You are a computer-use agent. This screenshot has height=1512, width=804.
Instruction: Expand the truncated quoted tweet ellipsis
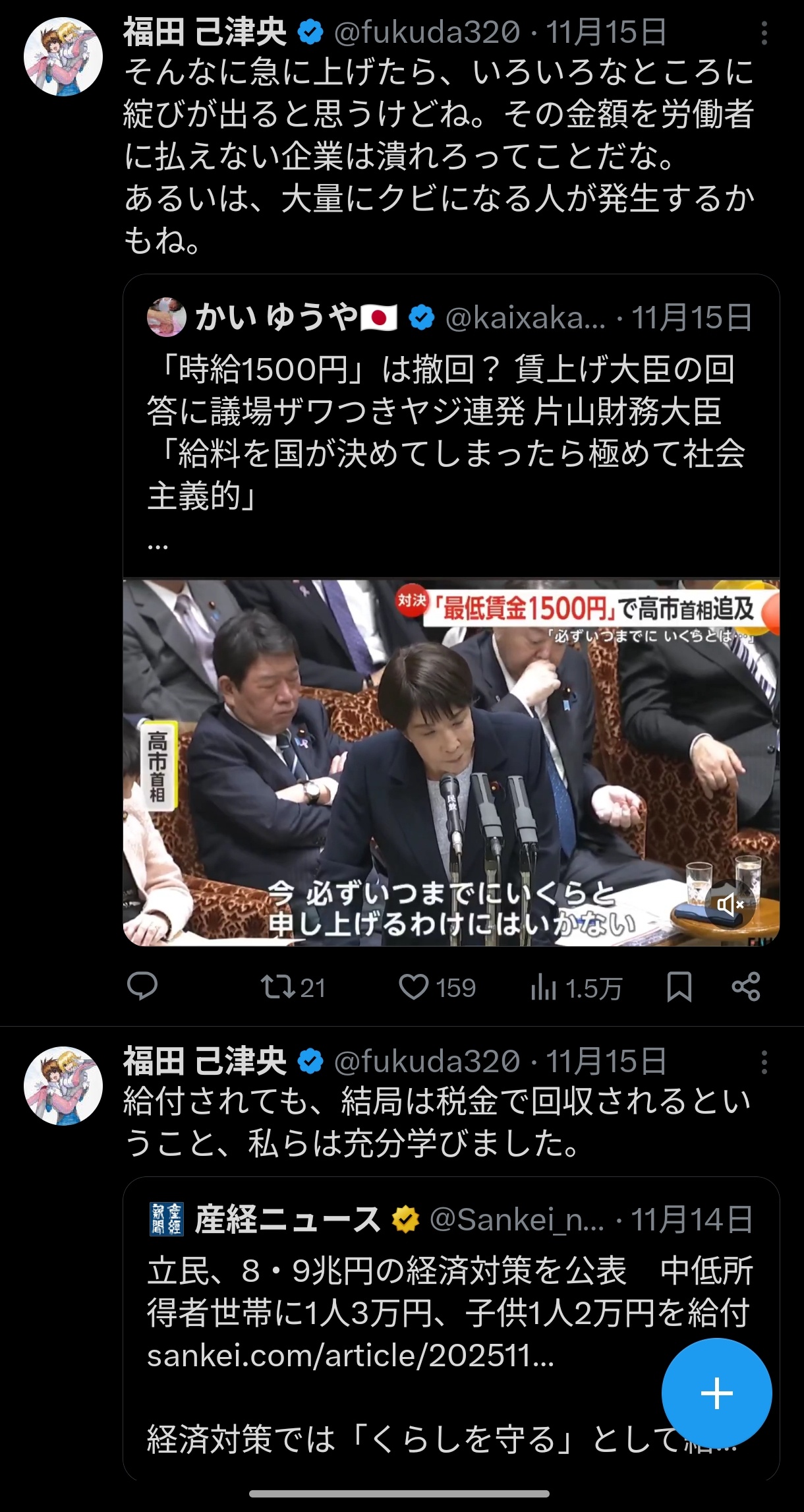click(x=158, y=546)
